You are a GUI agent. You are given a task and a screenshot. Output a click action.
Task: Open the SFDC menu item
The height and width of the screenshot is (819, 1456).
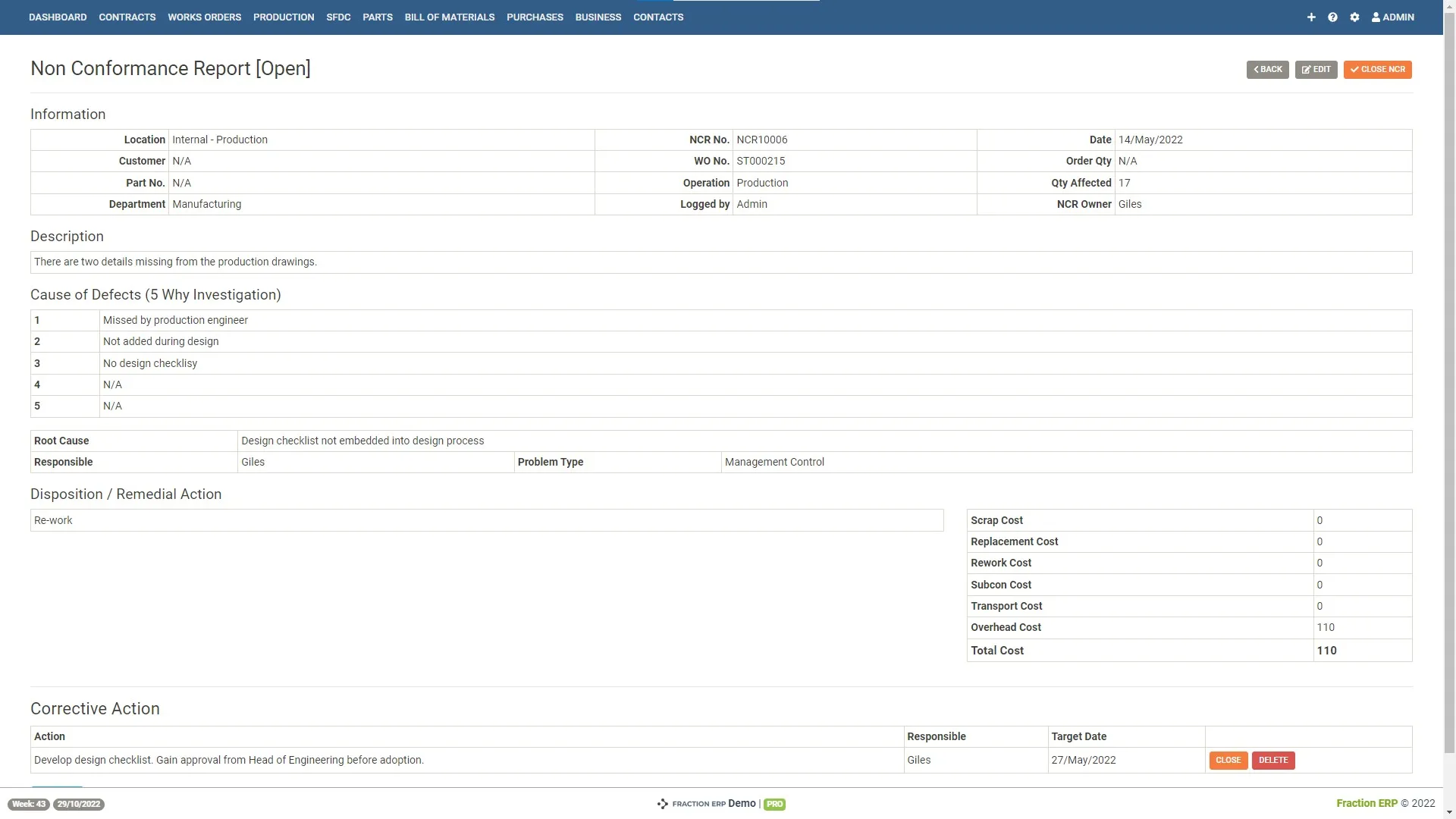point(338,17)
